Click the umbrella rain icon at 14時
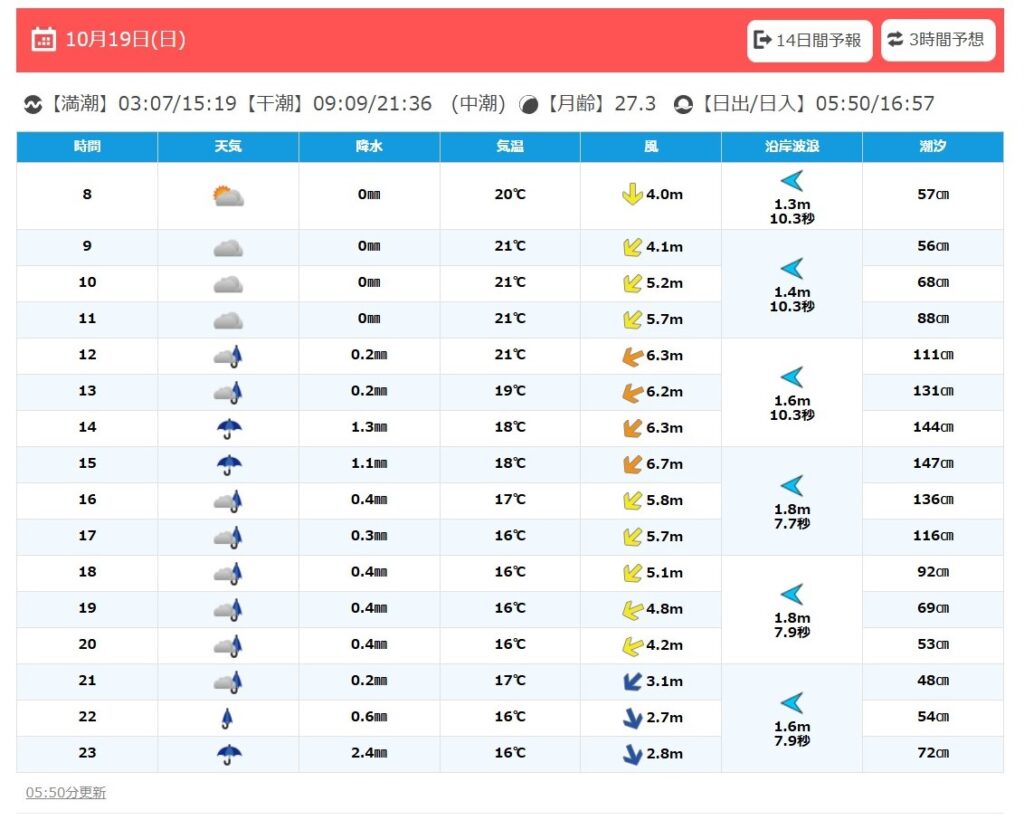 (x=229, y=428)
